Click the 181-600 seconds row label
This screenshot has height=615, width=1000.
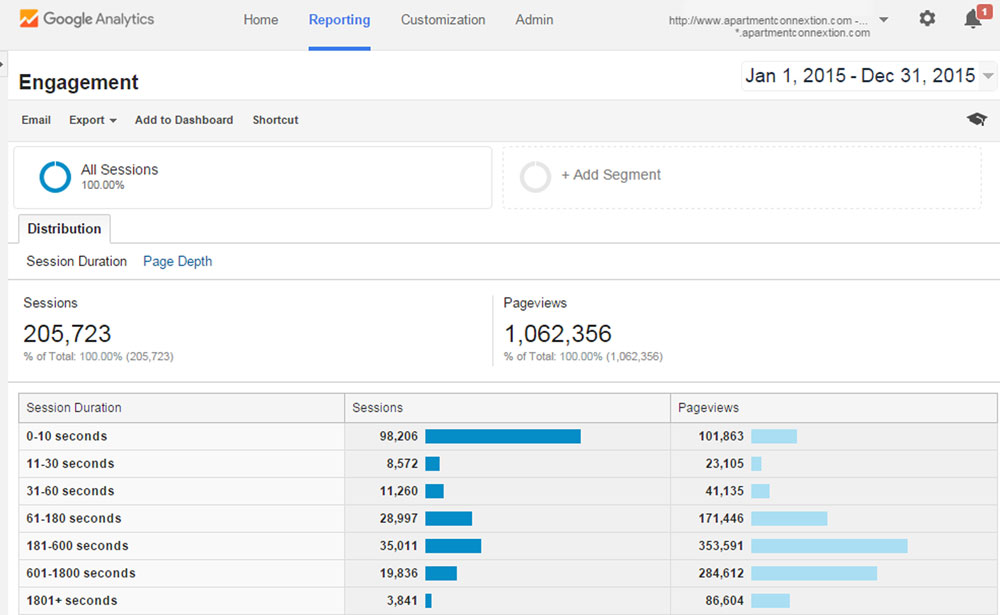click(x=77, y=546)
